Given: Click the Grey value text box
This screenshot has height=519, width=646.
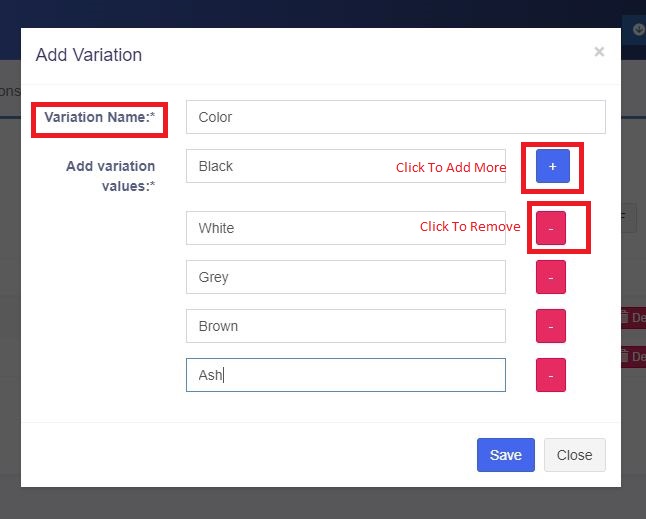Looking at the screenshot, I should [346, 277].
